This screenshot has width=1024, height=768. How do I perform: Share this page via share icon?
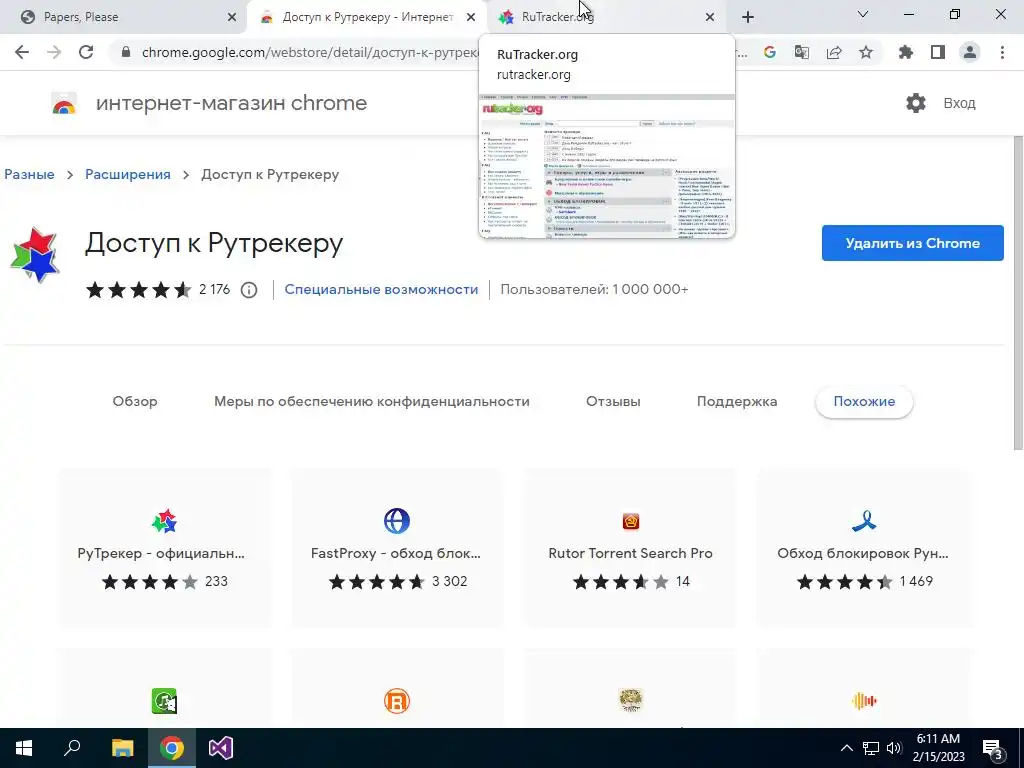[x=834, y=52]
